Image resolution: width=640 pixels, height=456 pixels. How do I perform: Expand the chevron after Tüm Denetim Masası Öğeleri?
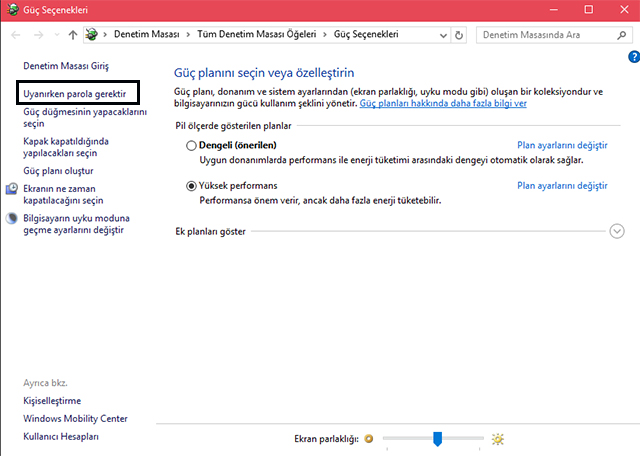325,35
